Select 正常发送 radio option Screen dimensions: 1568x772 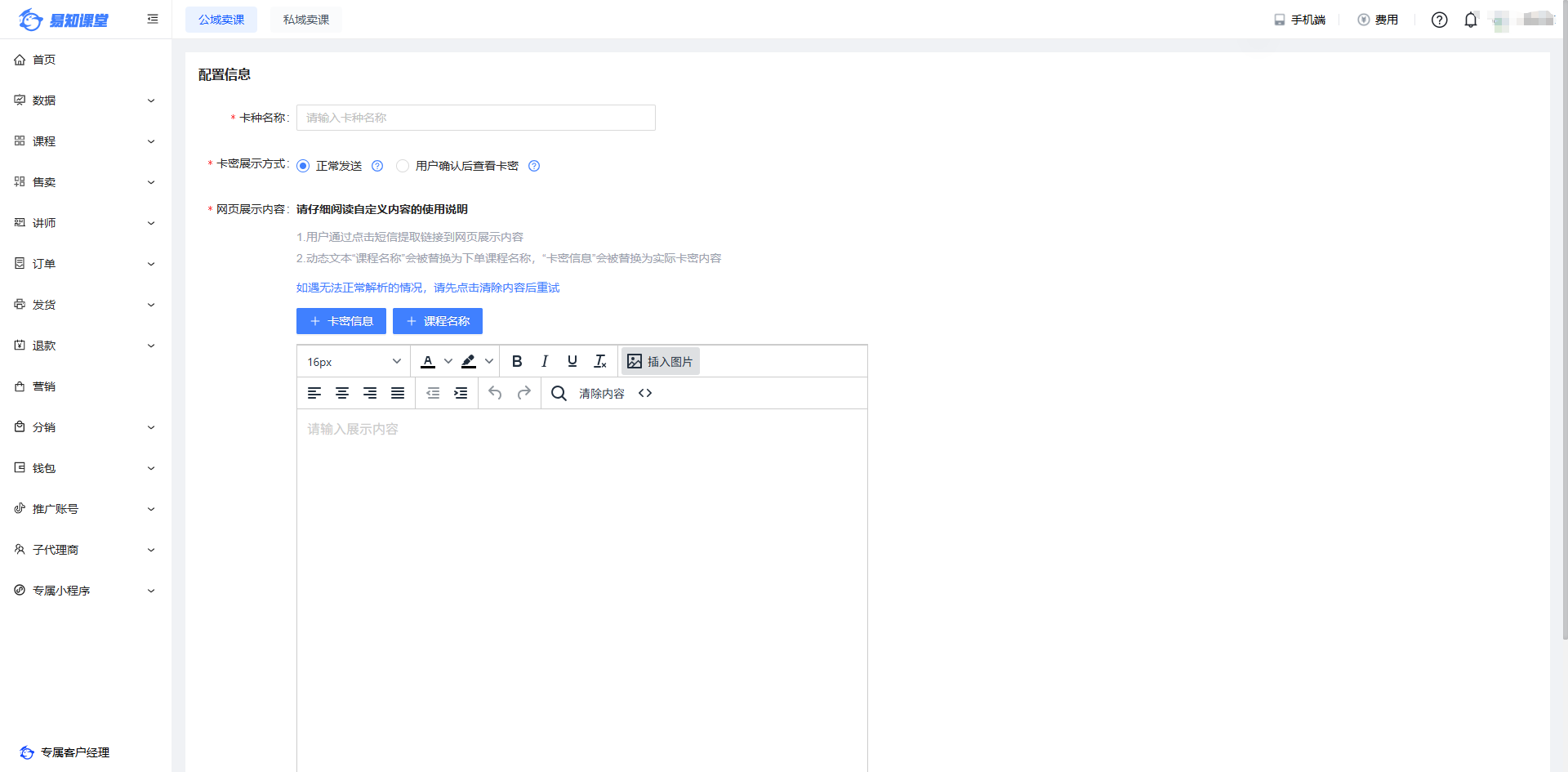click(303, 166)
